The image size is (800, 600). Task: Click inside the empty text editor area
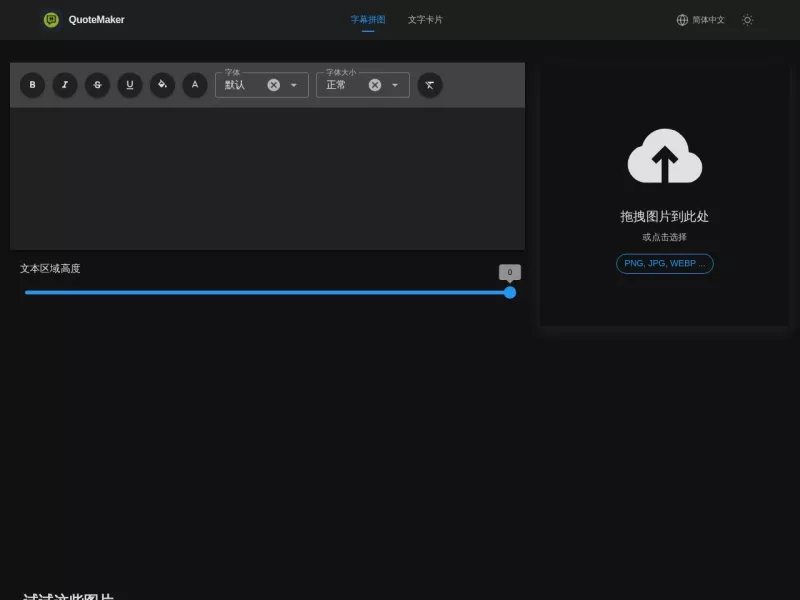(267, 179)
